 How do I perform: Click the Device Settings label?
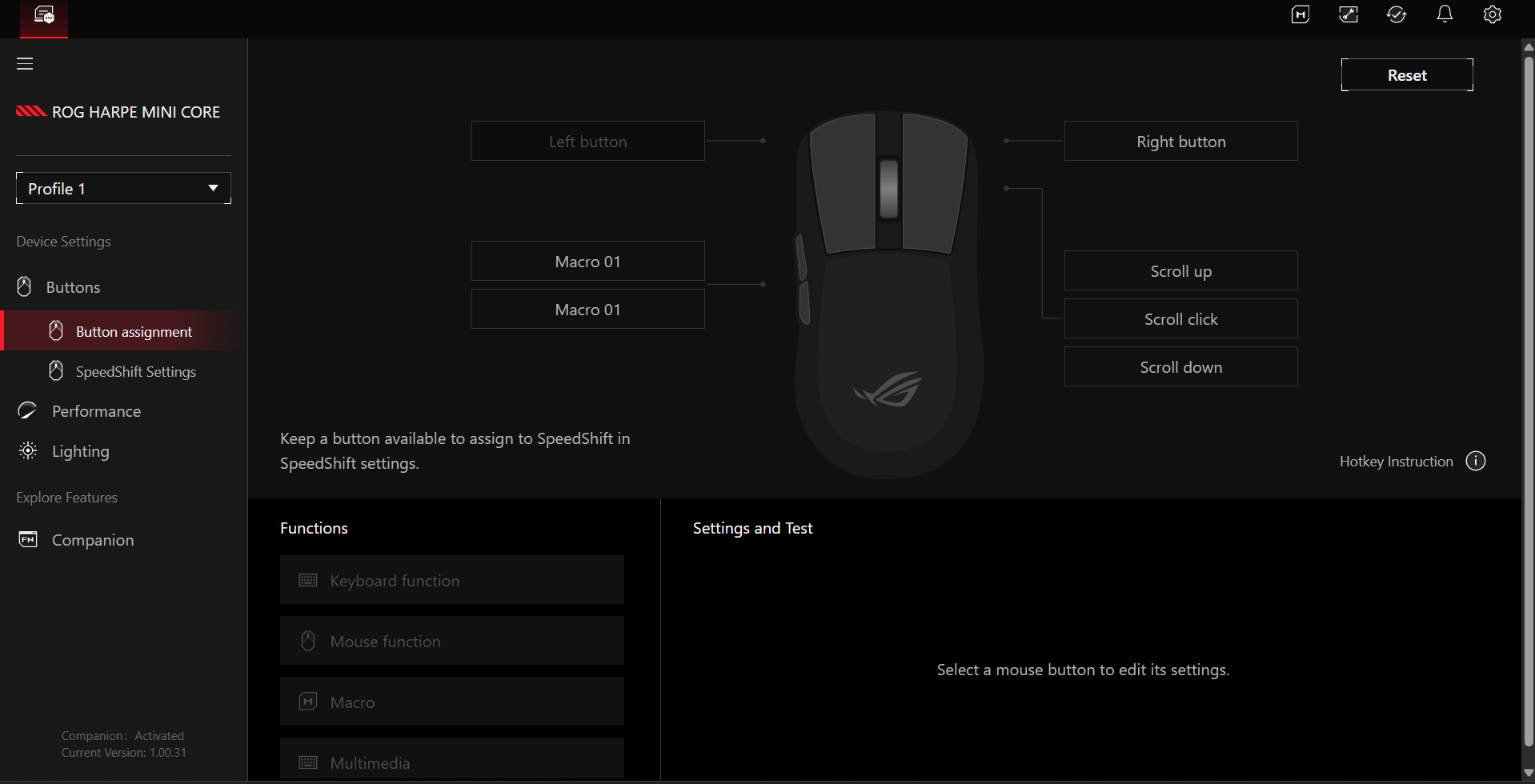(x=63, y=242)
